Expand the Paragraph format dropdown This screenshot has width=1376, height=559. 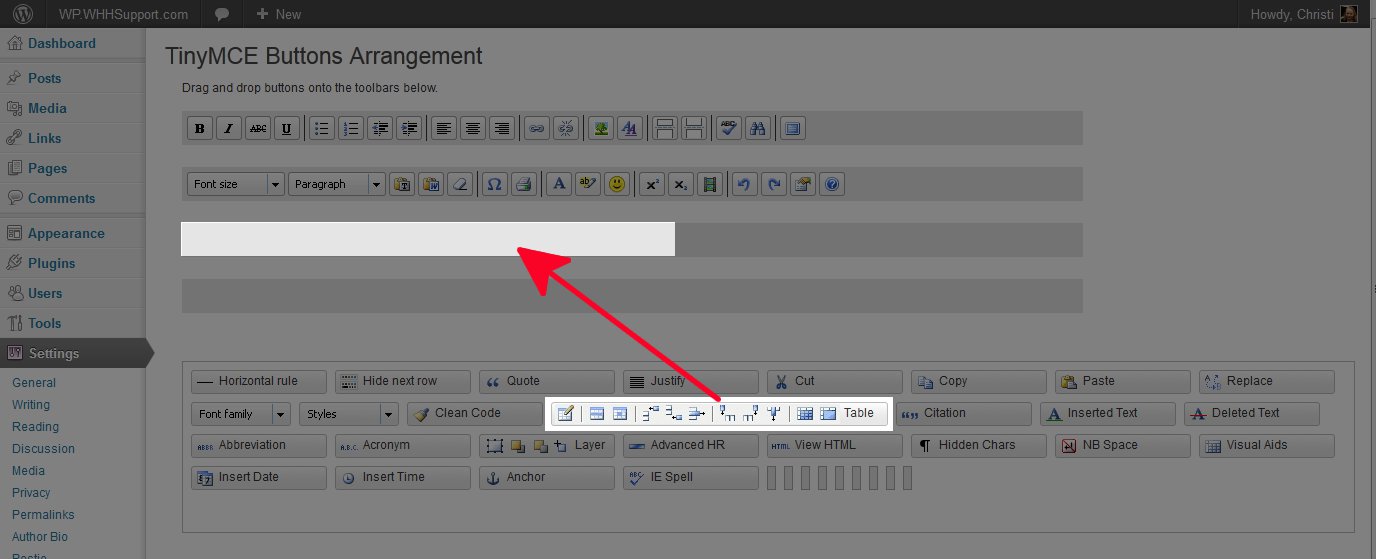pos(337,184)
